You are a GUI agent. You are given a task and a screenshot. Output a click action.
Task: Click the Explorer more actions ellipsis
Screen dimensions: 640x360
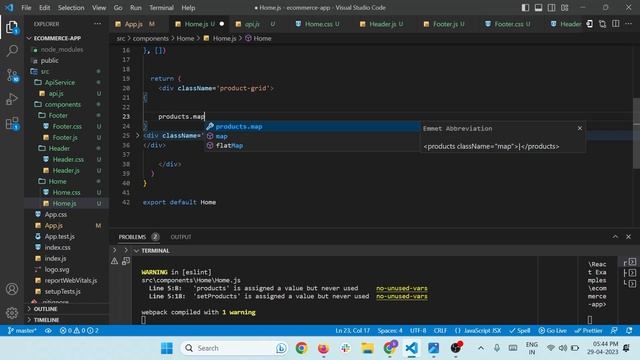tap(98, 24)
